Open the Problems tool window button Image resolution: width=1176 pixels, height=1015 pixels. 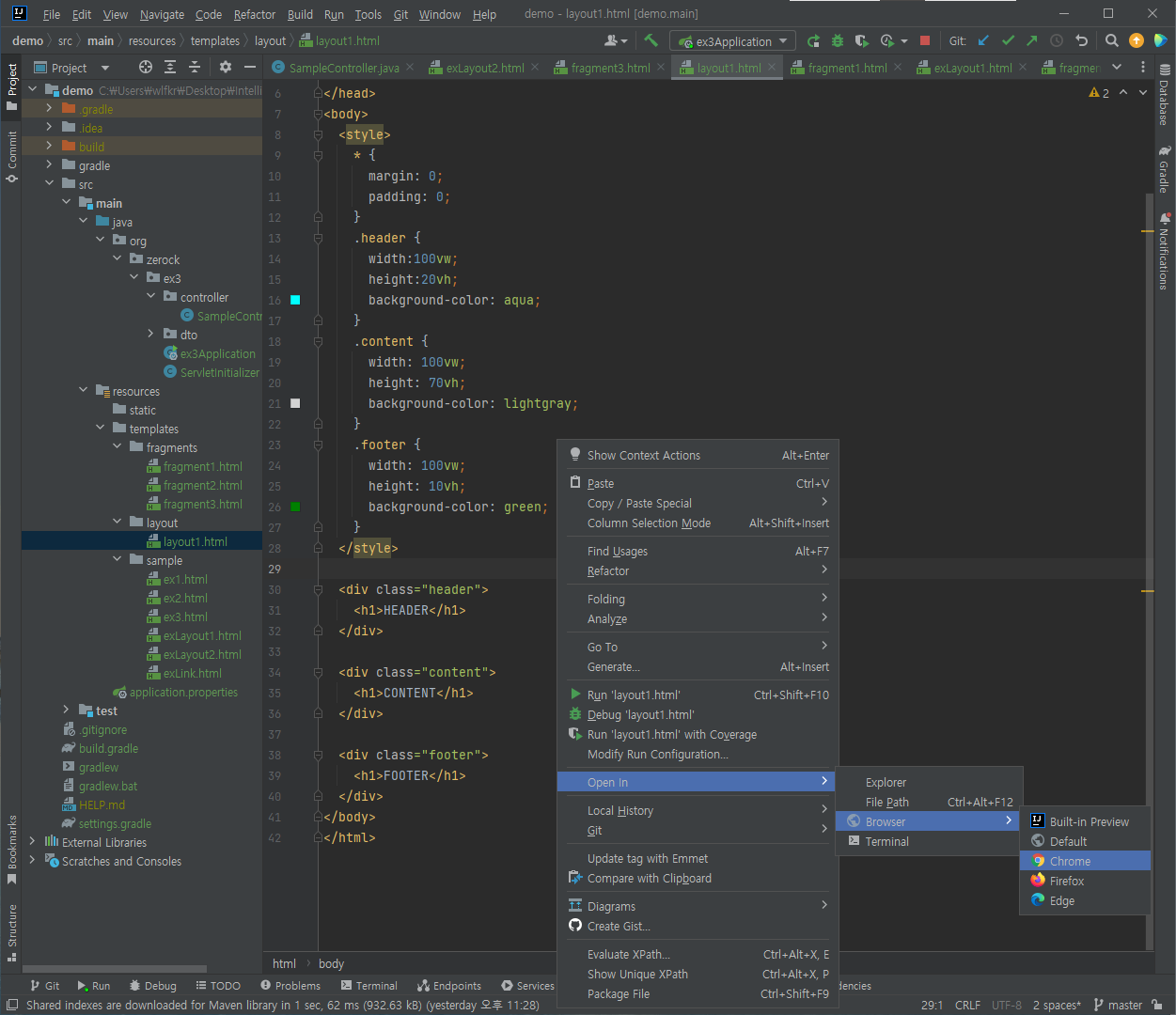click(290, 986)
